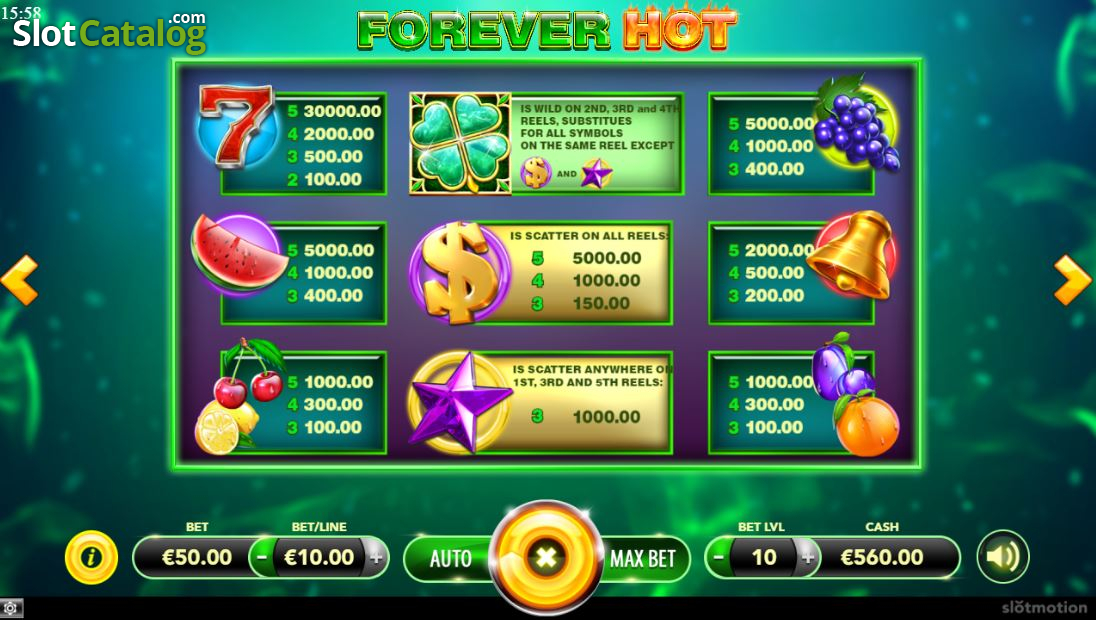This screenshot has width=1096, height=620.
Task: Decrease the bet per line
Action: point(262,558)
